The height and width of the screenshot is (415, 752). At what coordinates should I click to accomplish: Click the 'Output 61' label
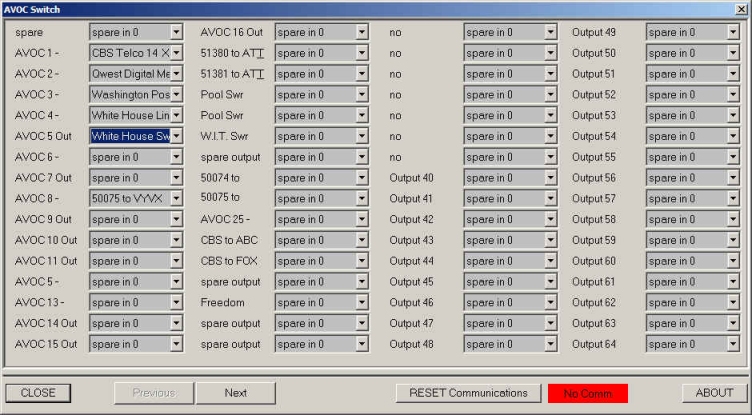pyautogui.click(x=594, y=282)
